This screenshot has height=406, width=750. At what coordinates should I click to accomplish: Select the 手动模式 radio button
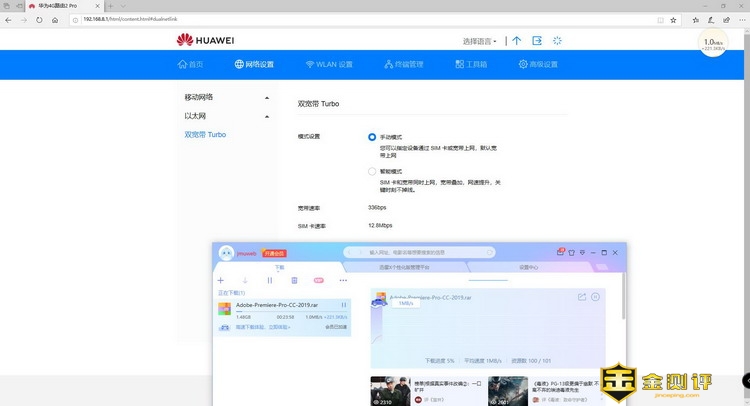pos(372,136)
